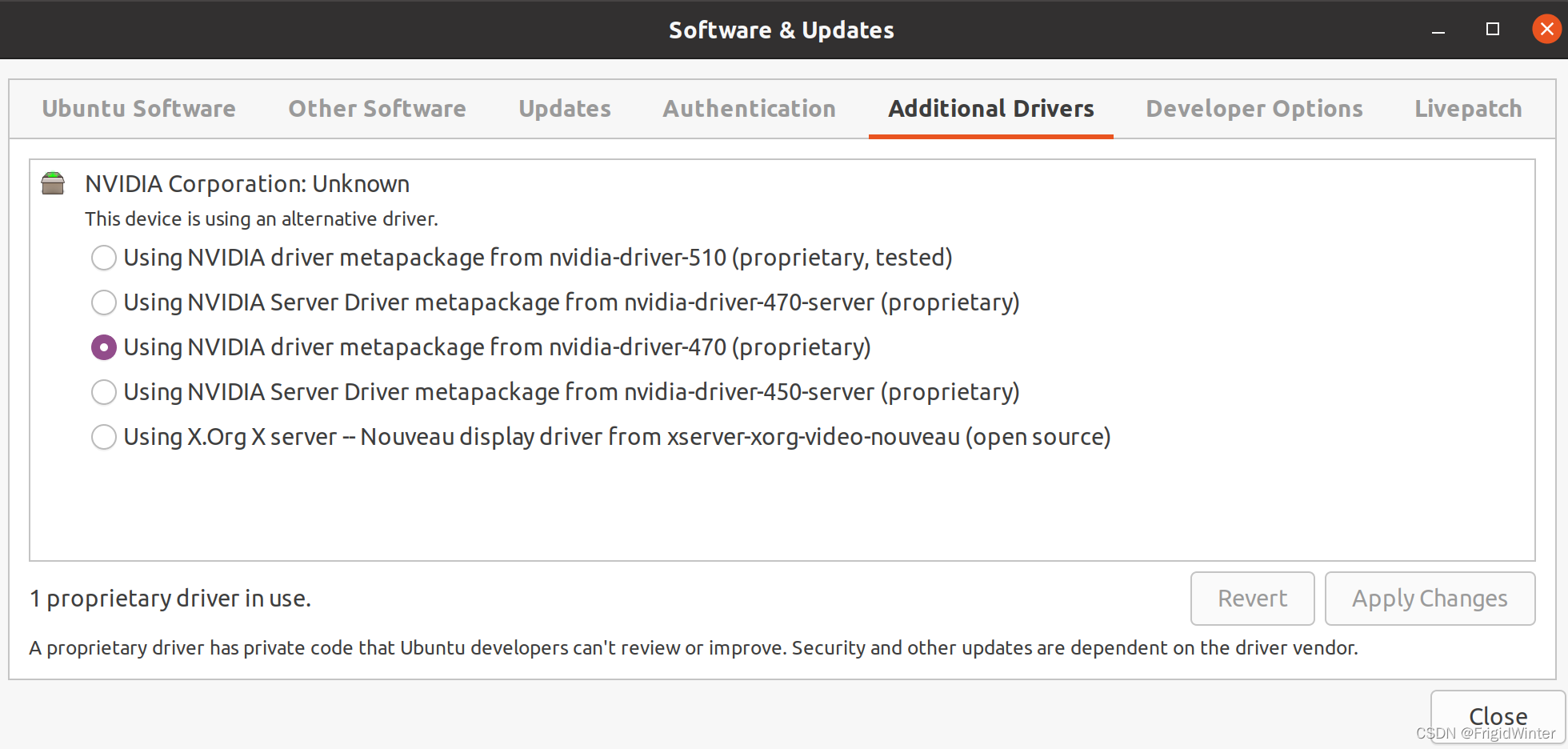Maximize the Software & Updates window
The image size is (1568, 749).
point(1493,30)
